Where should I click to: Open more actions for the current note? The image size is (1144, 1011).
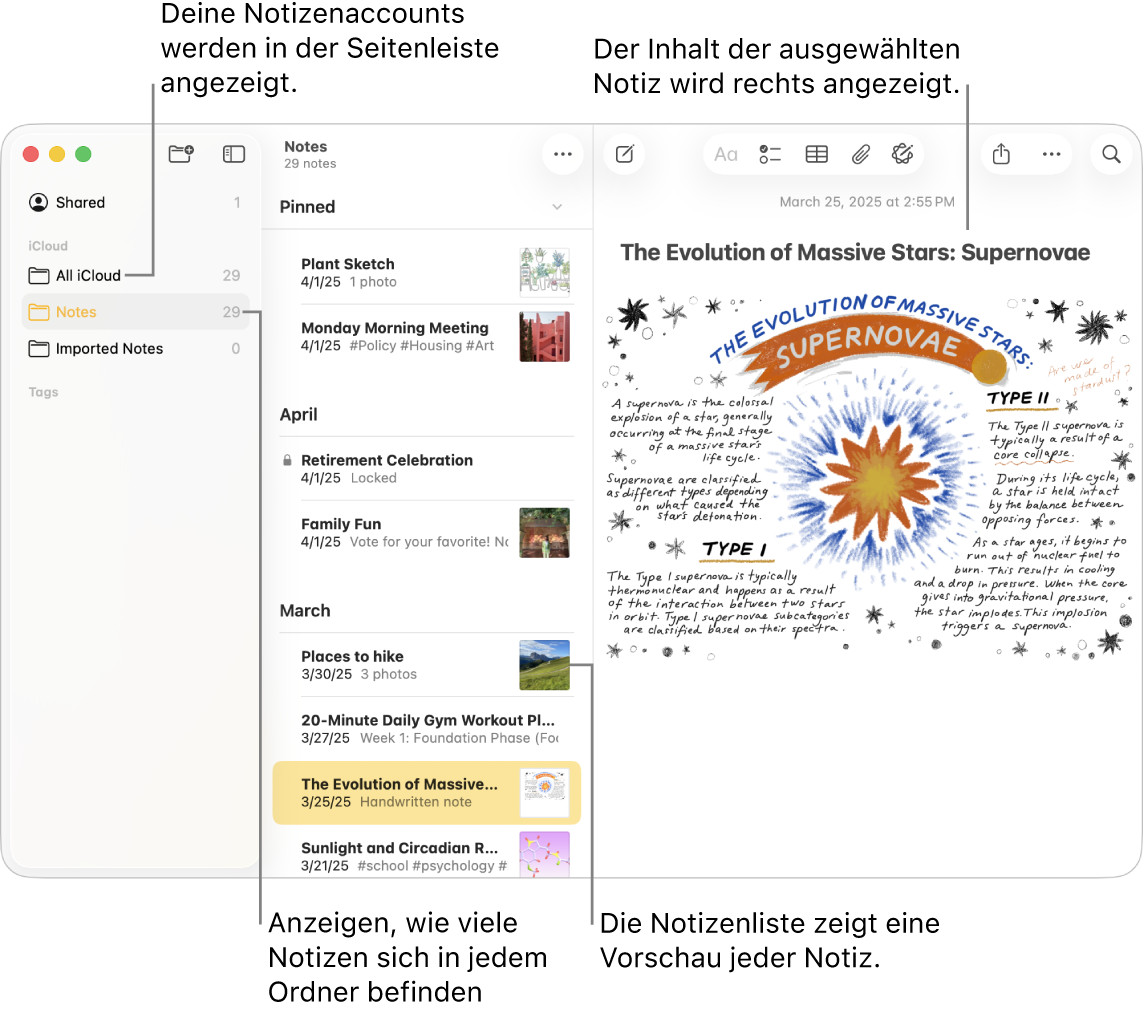pos(1052,154)
